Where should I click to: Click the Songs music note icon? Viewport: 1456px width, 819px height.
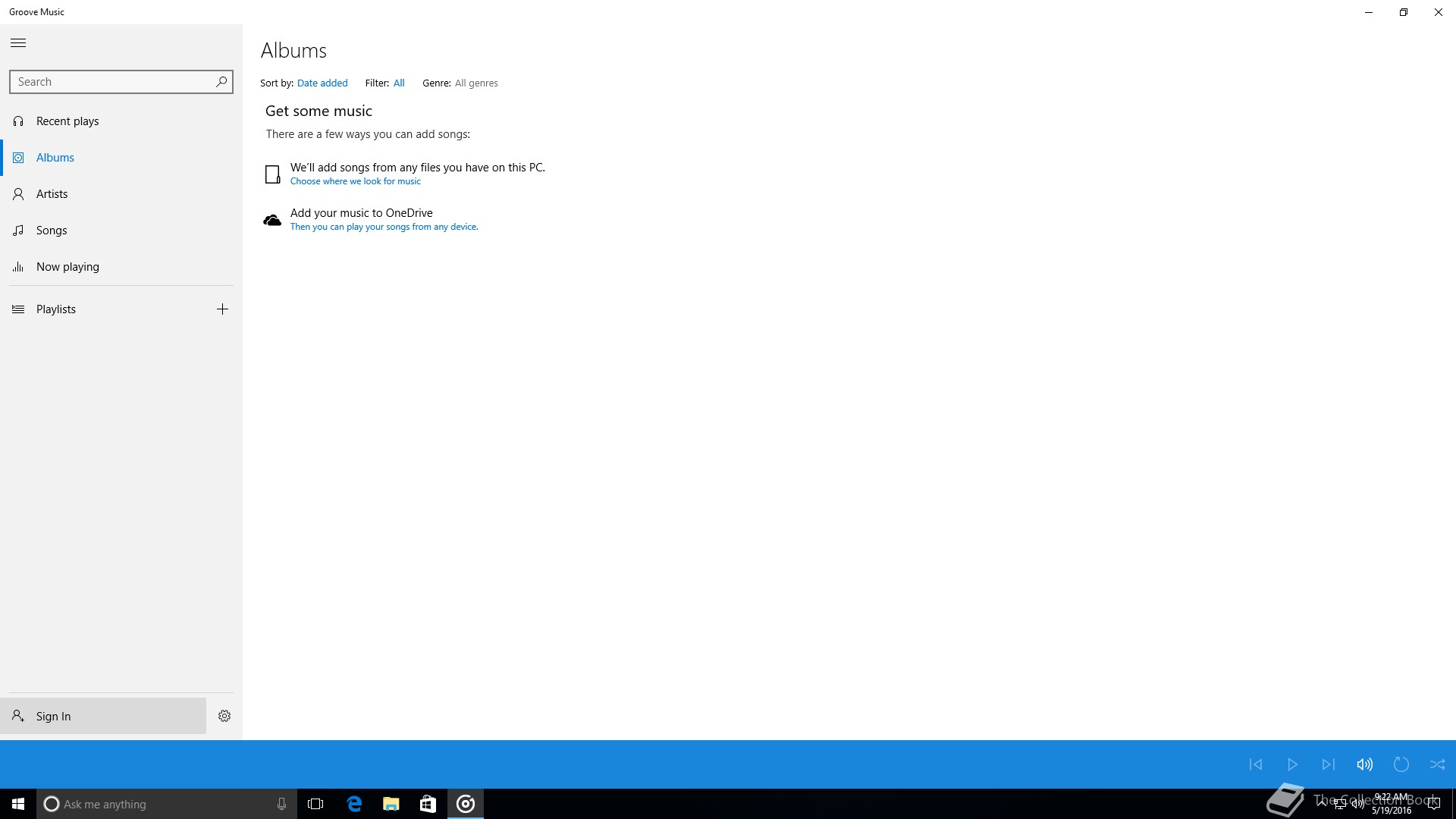(x=18, y=231)
